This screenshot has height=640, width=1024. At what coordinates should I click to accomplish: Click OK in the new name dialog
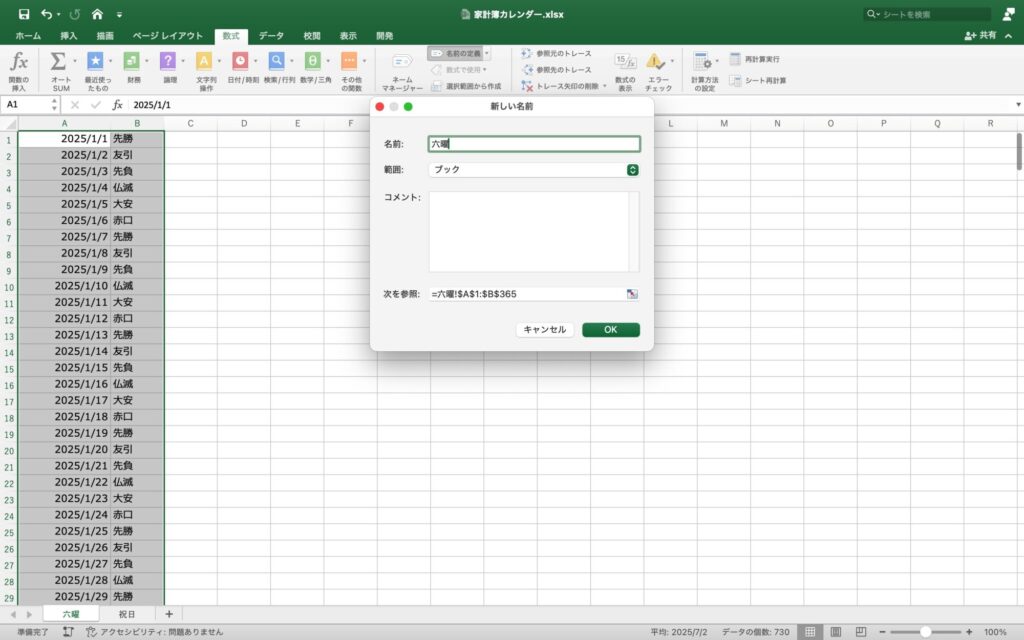coord(611,330)
